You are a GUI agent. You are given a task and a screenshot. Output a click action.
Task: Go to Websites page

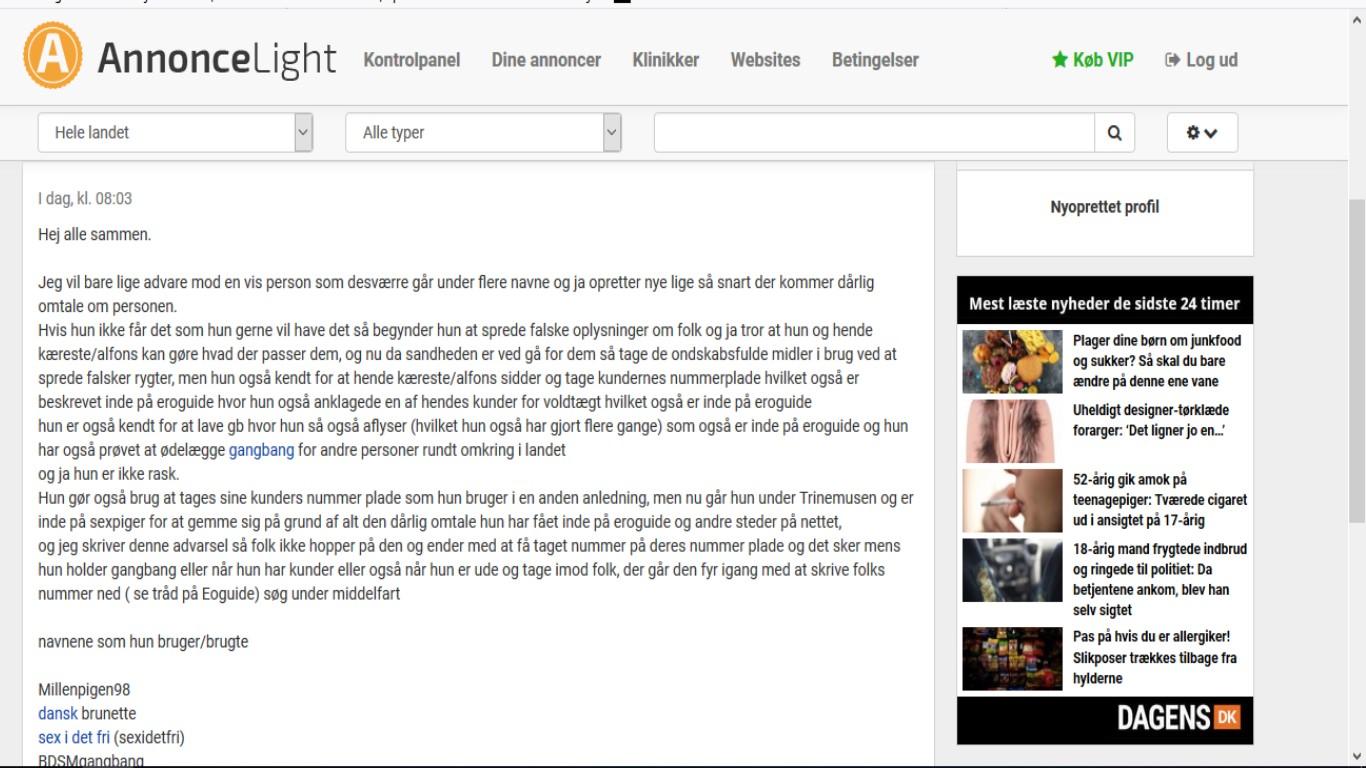click(765, 60)
